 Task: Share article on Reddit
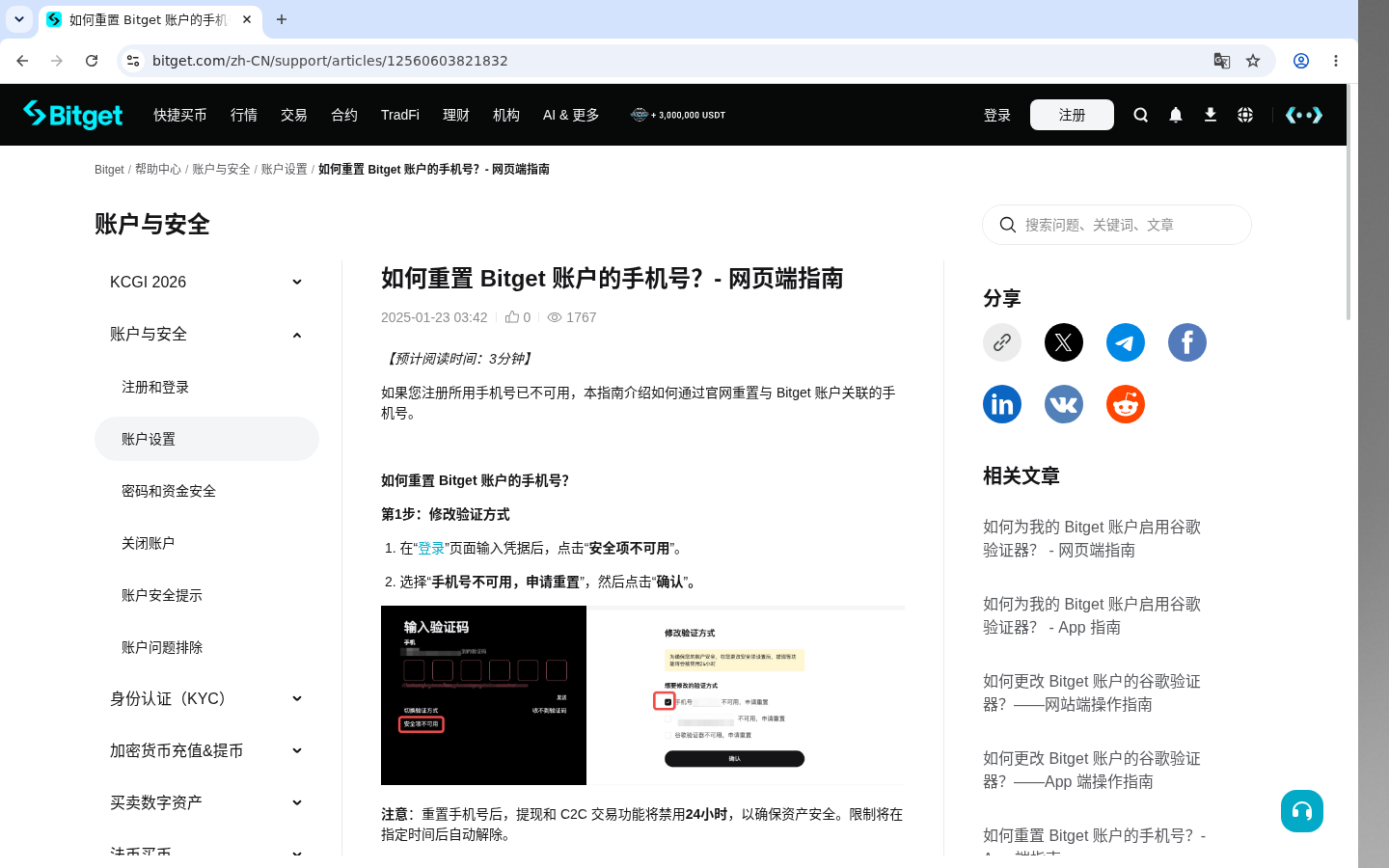tap(1126, 404)
